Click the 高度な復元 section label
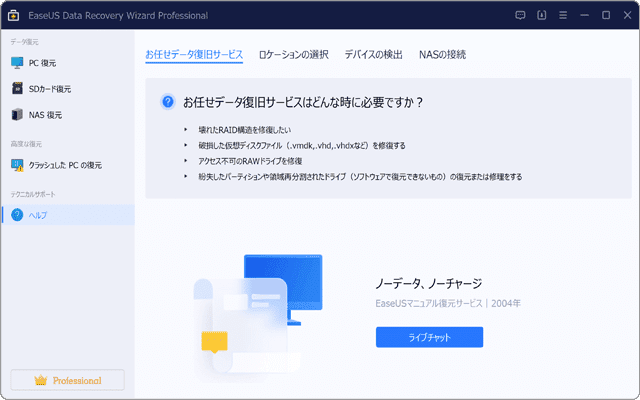 point(26,144)
